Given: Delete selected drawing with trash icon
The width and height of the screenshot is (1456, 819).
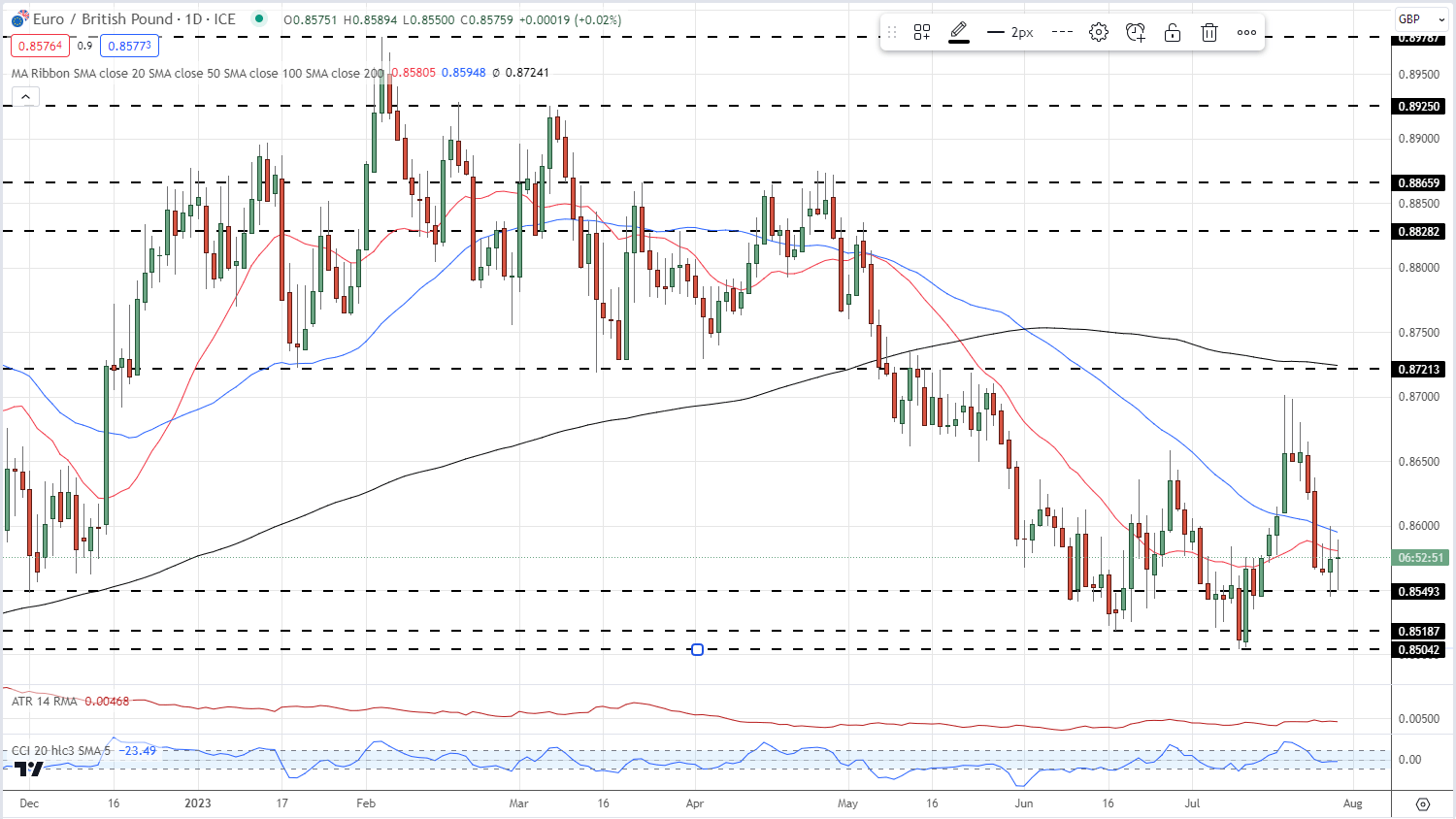Looking at the screenshot, I should coord(1209,32).
